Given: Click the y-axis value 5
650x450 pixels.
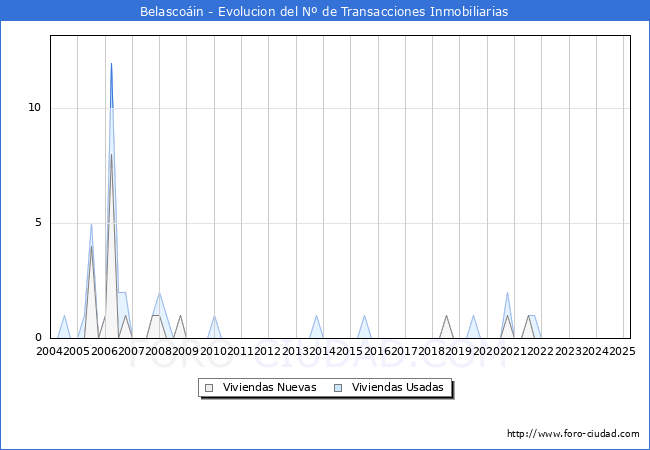Looking at the screenshot, I should (38, 223).
